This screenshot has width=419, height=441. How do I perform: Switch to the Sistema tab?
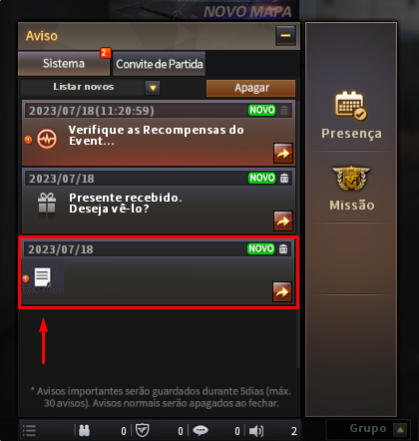point(64,63)
